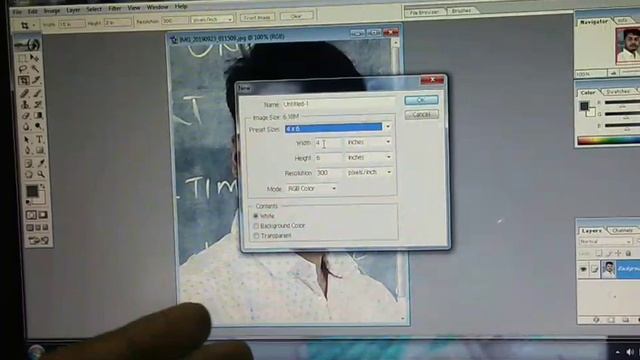Screen dimensions: 640x360
Task: Select the Path Selection tool
Action: (27, 140)
